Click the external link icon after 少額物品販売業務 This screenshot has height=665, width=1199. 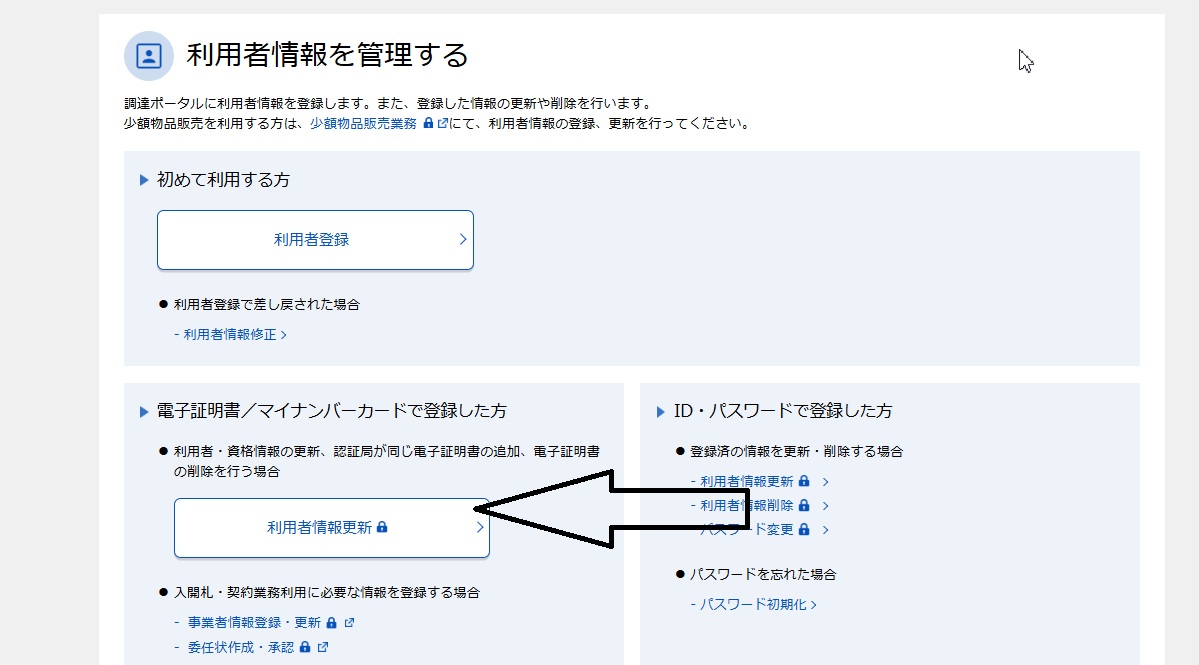pos(442,124)
